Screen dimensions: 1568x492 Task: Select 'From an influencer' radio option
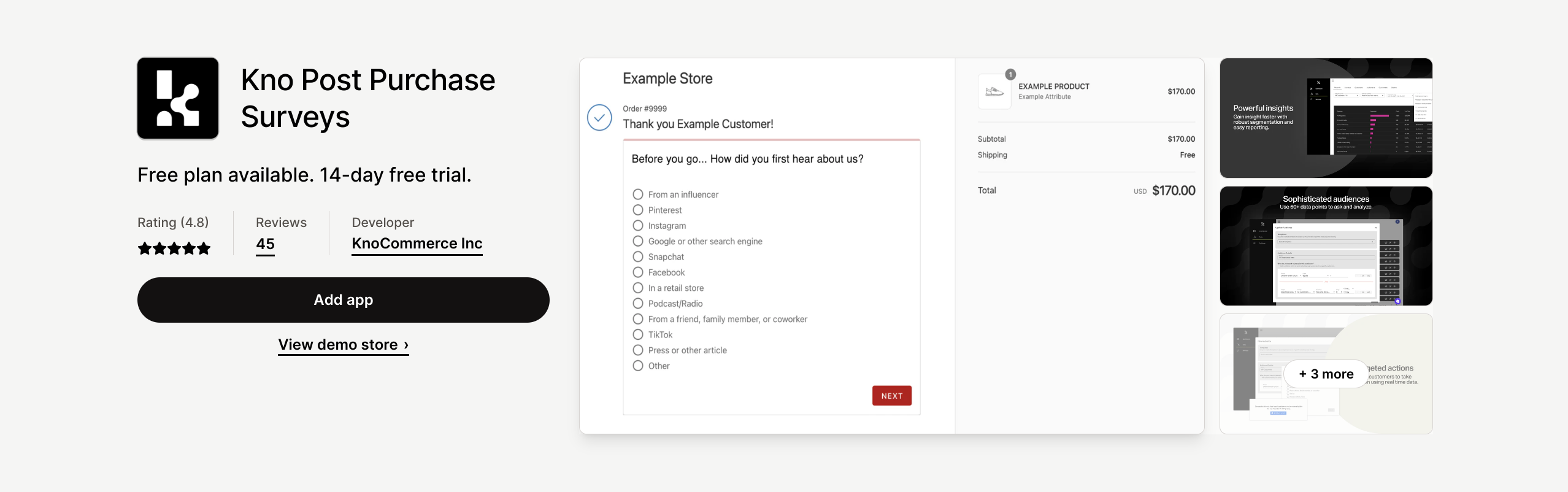point(638,194)
